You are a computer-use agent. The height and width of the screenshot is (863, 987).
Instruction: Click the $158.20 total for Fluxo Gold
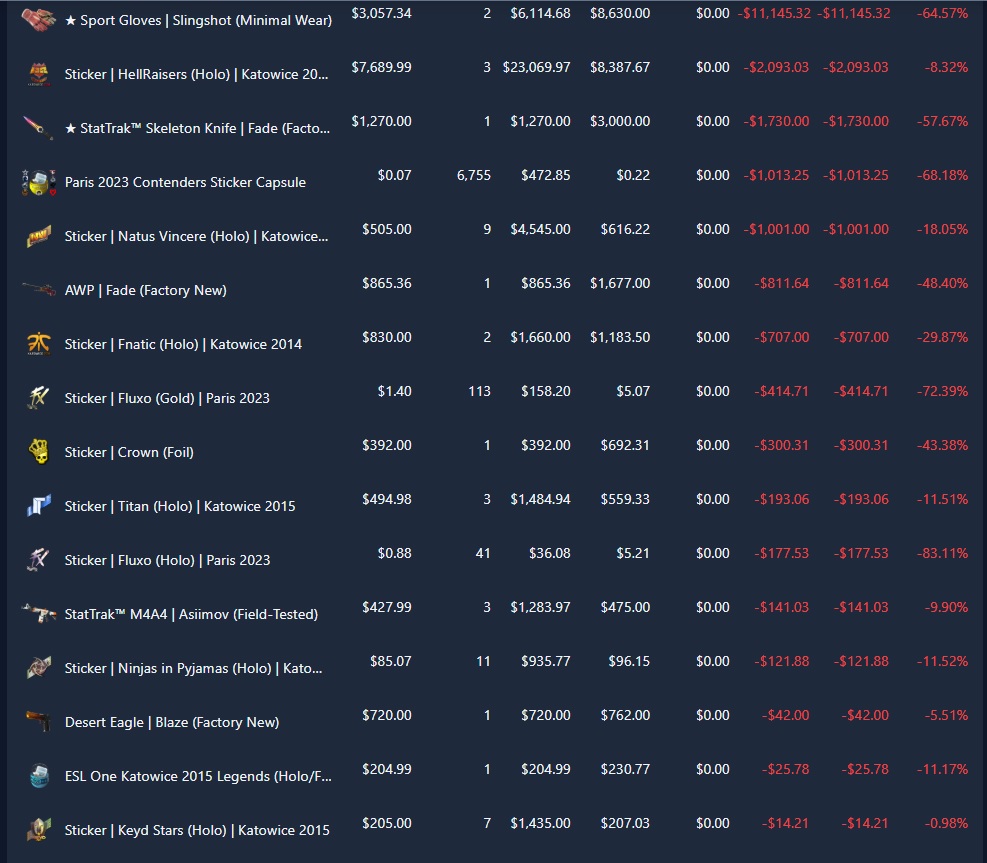(x=546, y=392)
